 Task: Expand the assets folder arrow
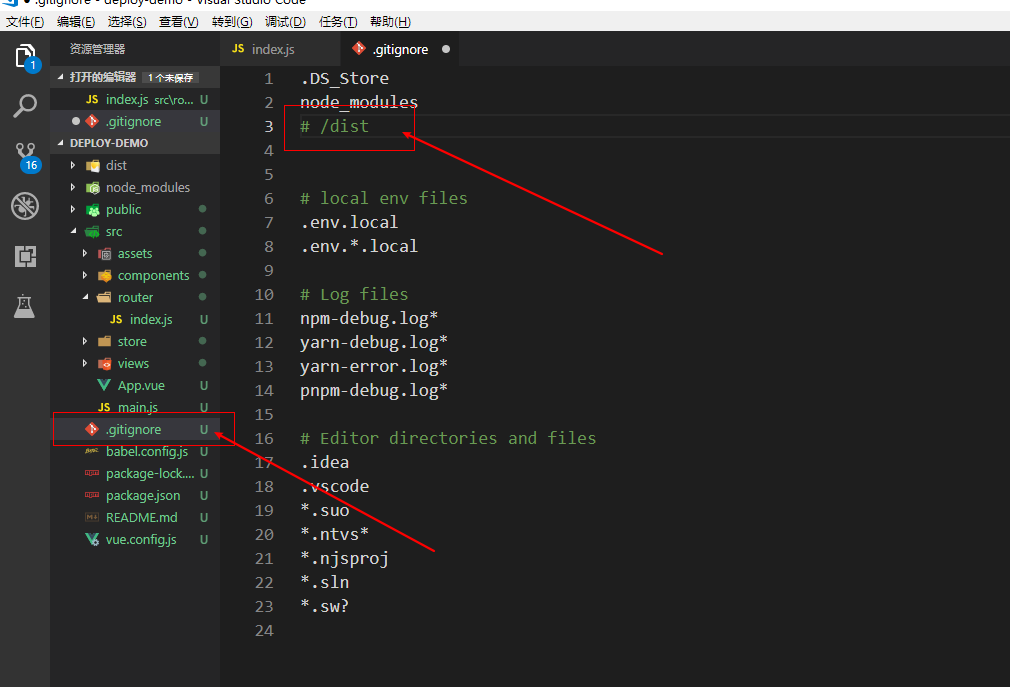click(x=84, y=254)
